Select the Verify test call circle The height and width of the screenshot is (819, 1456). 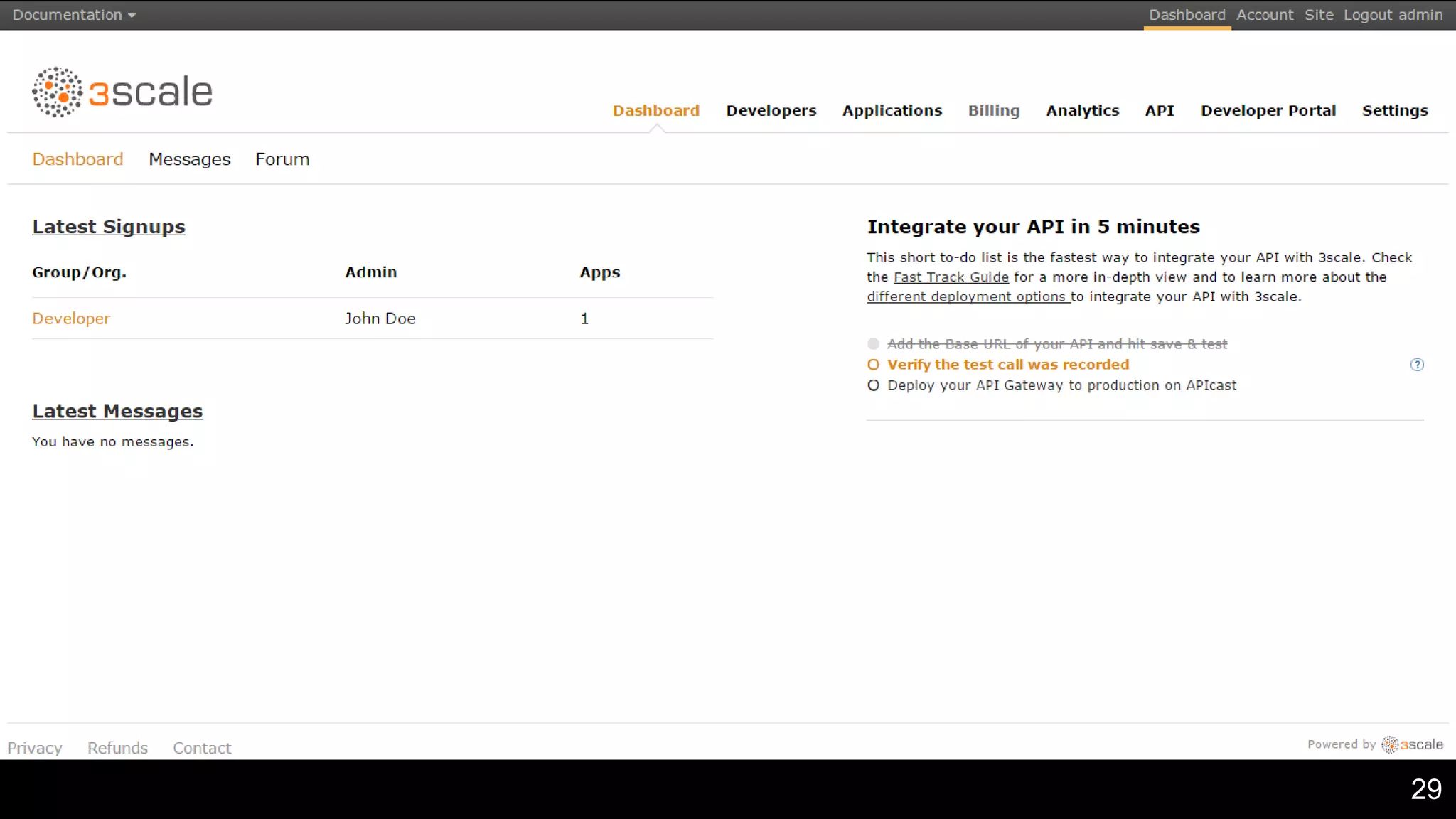873,365
